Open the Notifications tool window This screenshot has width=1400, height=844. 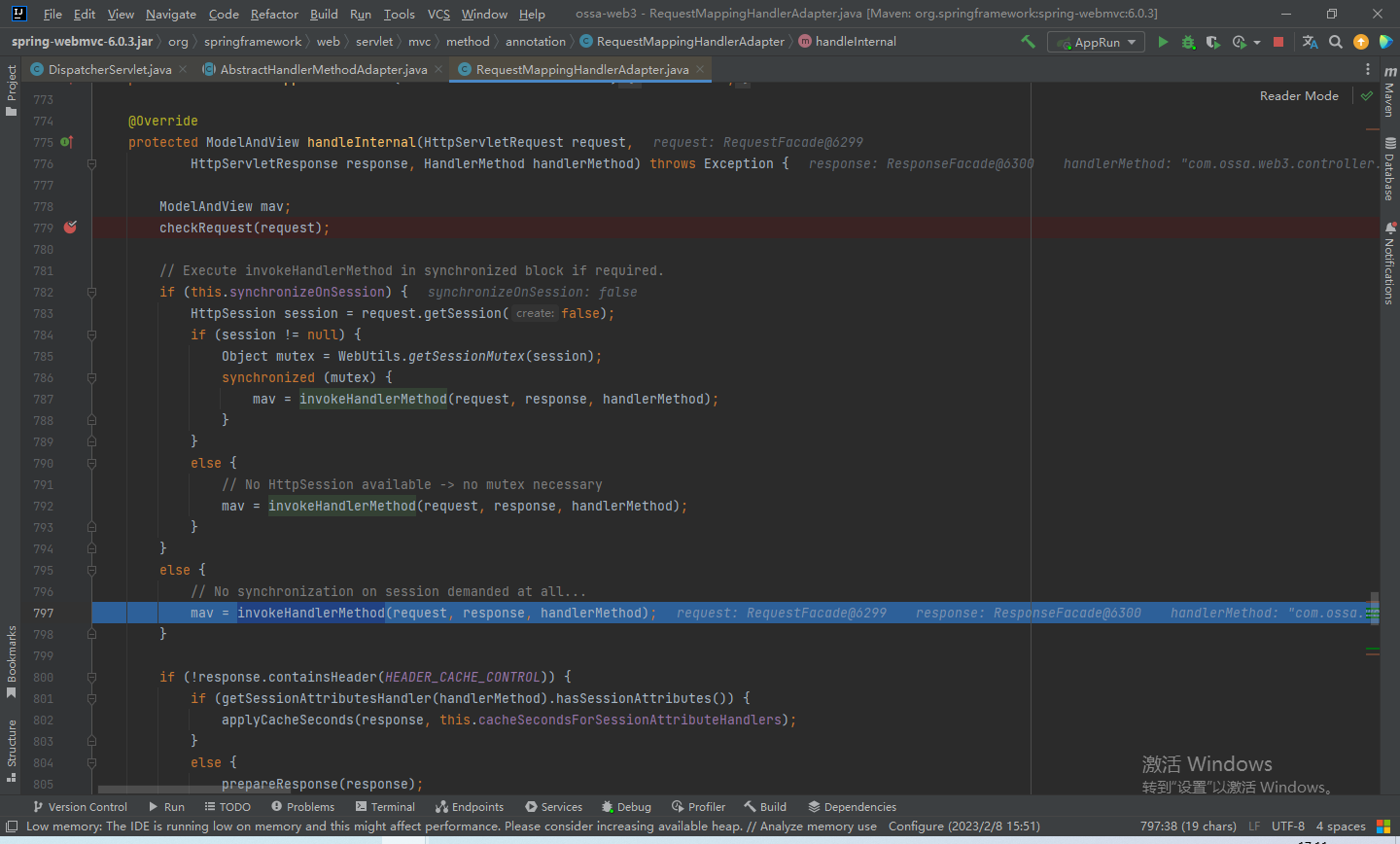(x=1389, y=263)
